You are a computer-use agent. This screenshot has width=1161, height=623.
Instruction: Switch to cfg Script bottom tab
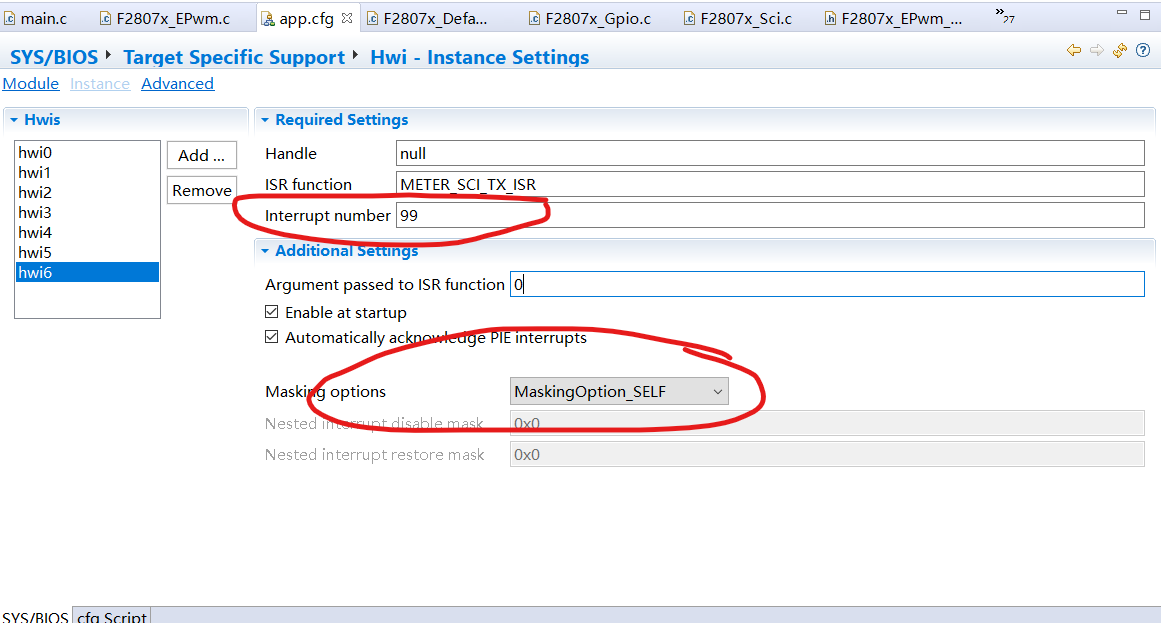coord(112,616)
